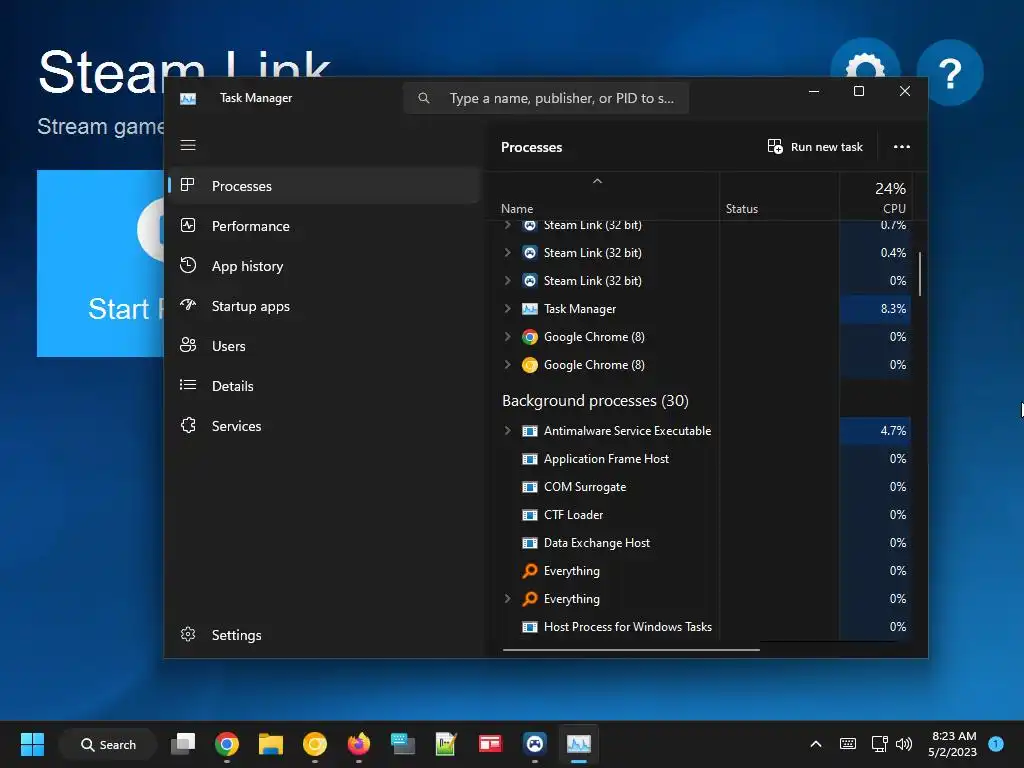Show hidden system tray icons

[x=816, y=744]
